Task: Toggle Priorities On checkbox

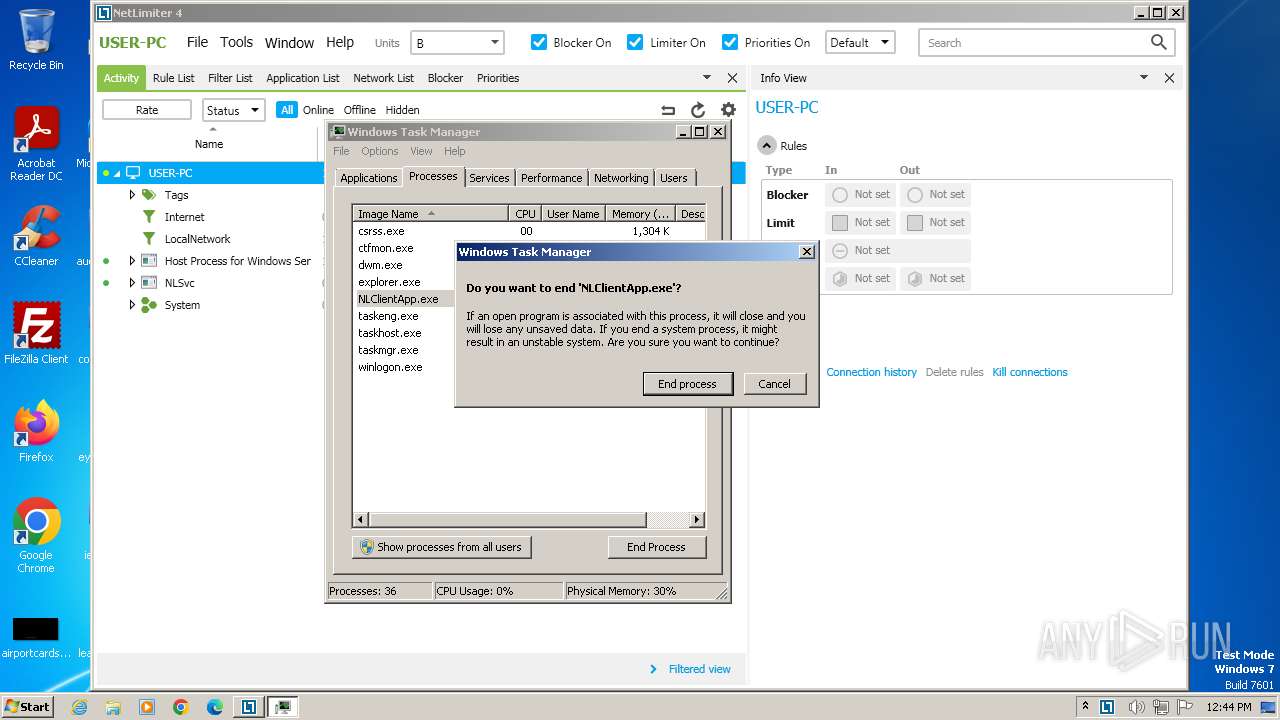Action: (x=730, y=42)
